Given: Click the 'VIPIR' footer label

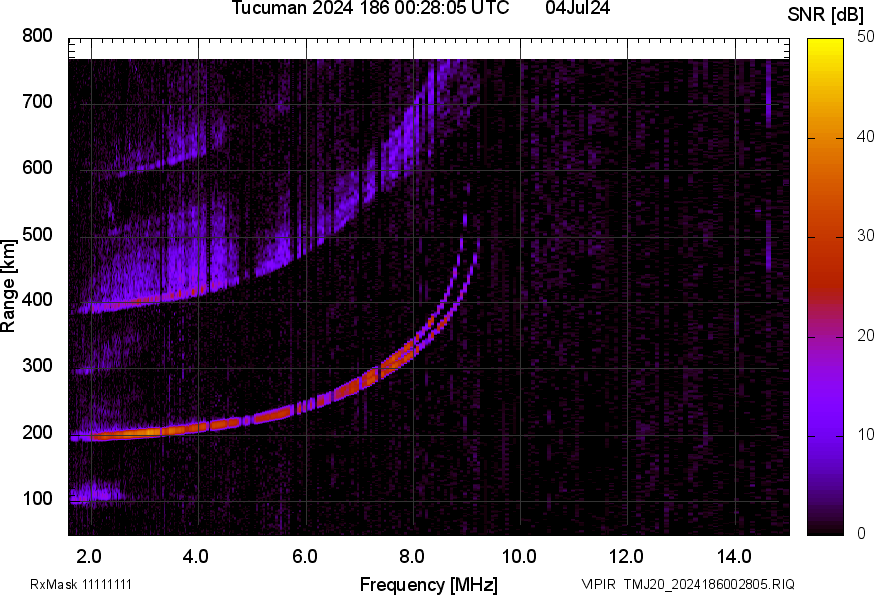Looking at the screenshot, I should click(599, 584).
